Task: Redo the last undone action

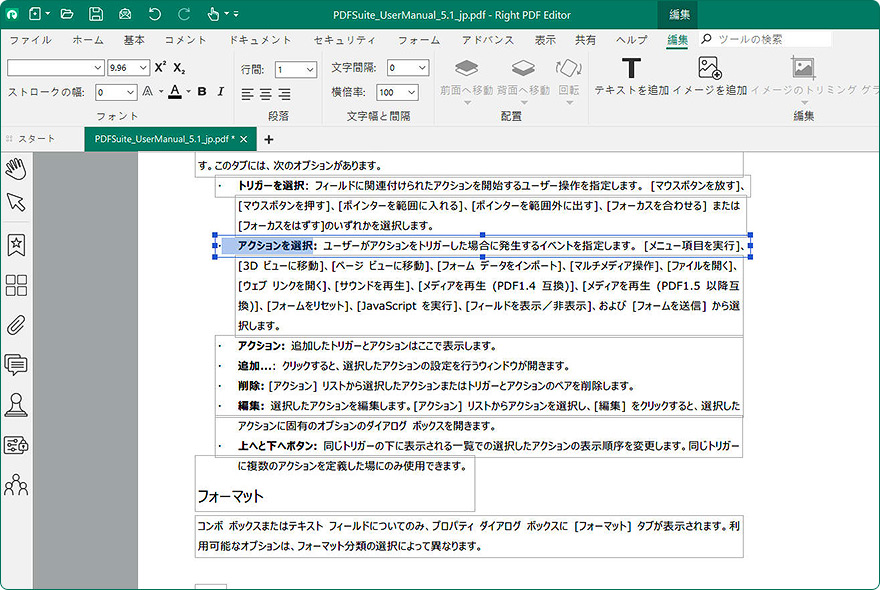Action: tap(184, 14)
